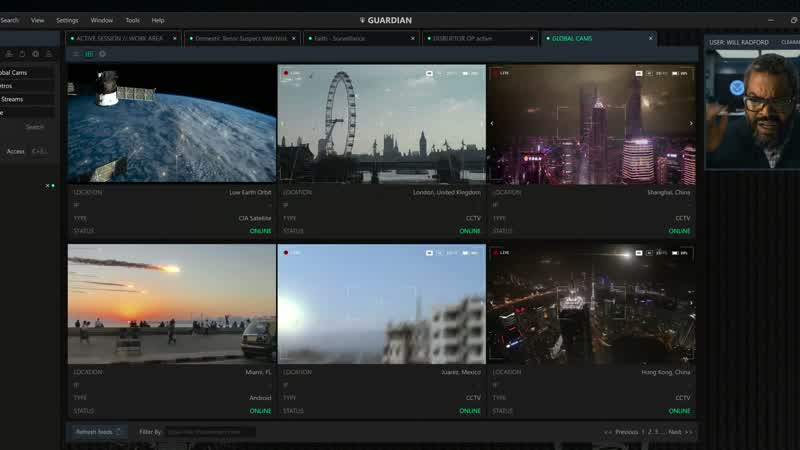Click next arrow on Shanghai feed
Viewport: 800px width, 450px height.
pos(691,123)
